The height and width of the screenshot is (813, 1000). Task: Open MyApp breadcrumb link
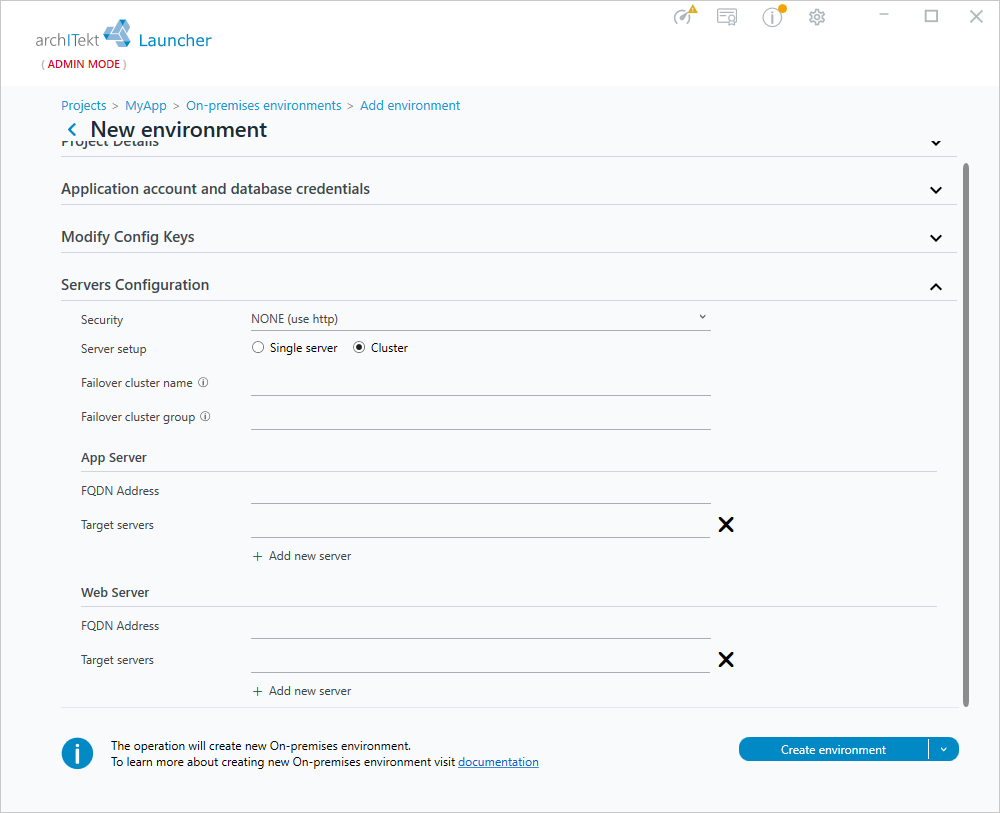(x=145, y=105)
